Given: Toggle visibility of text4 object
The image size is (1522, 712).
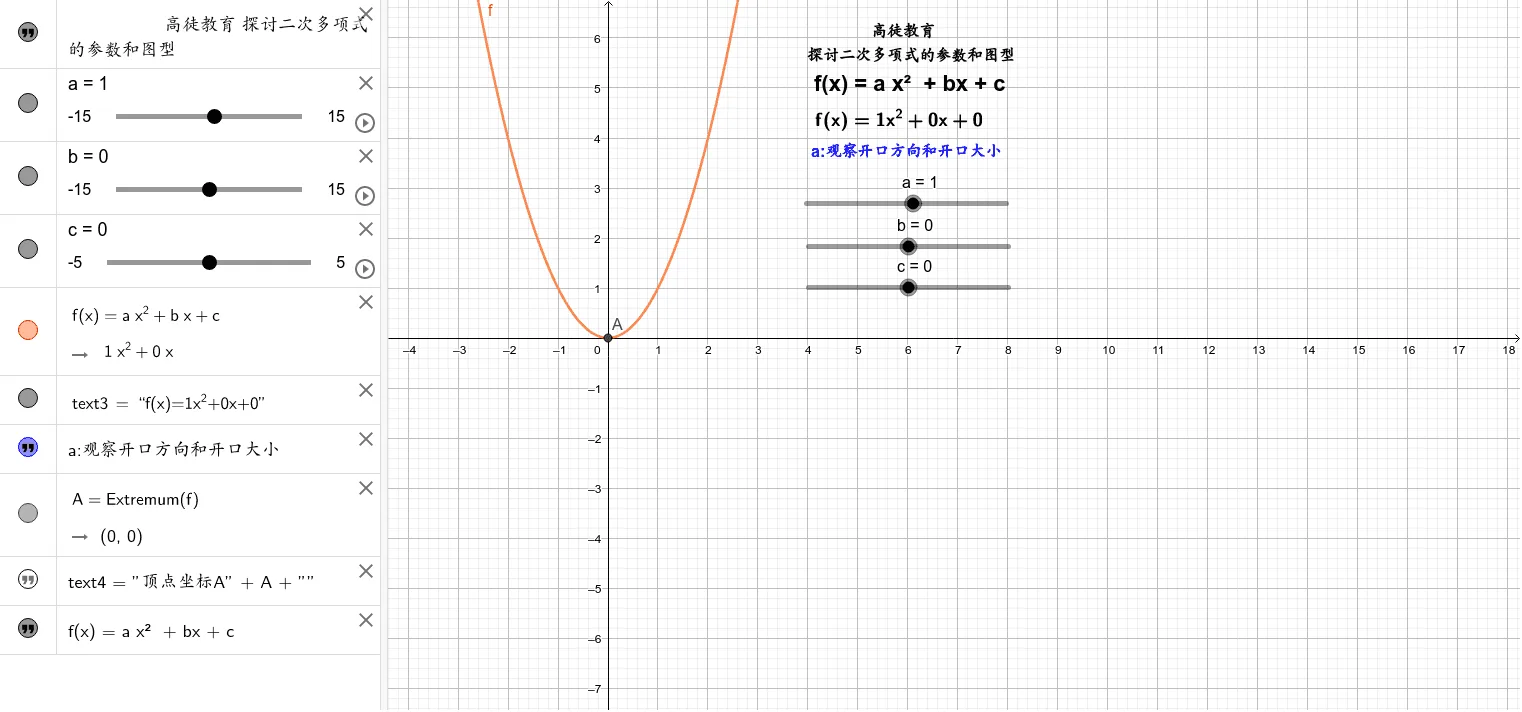Looking at the screenshot, I should [x=28, y=579].
